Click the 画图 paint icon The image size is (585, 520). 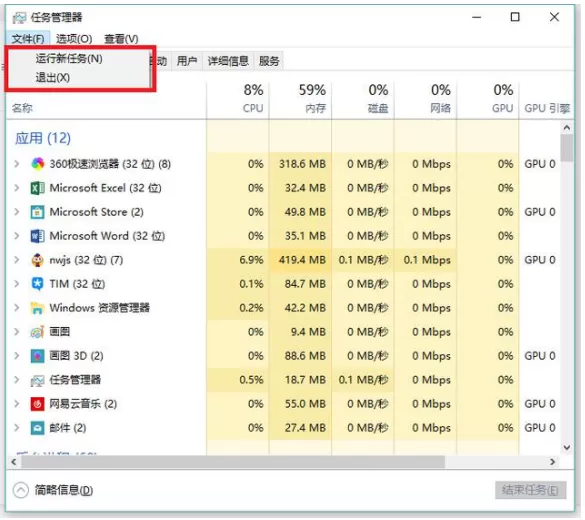point(37,332)
